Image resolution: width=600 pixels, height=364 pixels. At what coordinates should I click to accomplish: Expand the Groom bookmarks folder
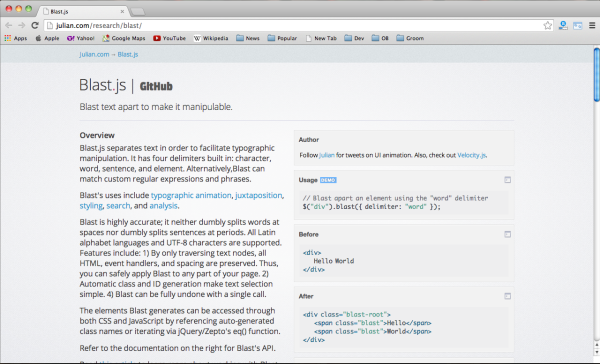pyautogui.click(x=410, y=38)
